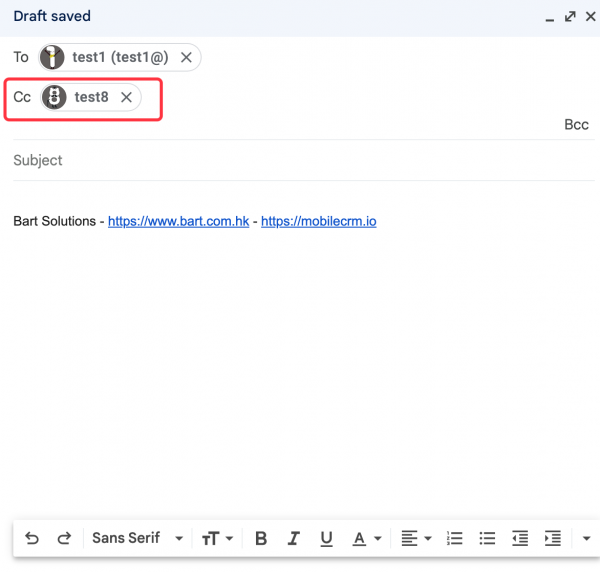Insert a bulleted list
Image resolution: width=600 pixels, height=572 pixels.
(x=487, y=538)
